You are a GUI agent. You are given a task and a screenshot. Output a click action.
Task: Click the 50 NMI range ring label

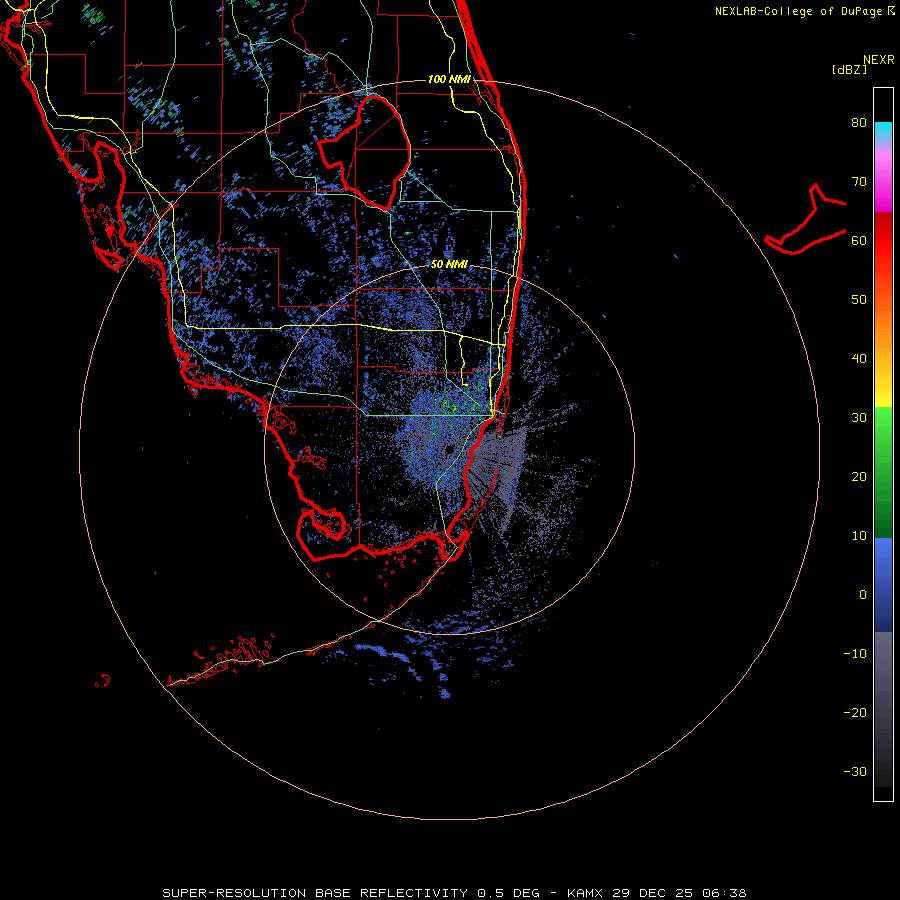449,265
